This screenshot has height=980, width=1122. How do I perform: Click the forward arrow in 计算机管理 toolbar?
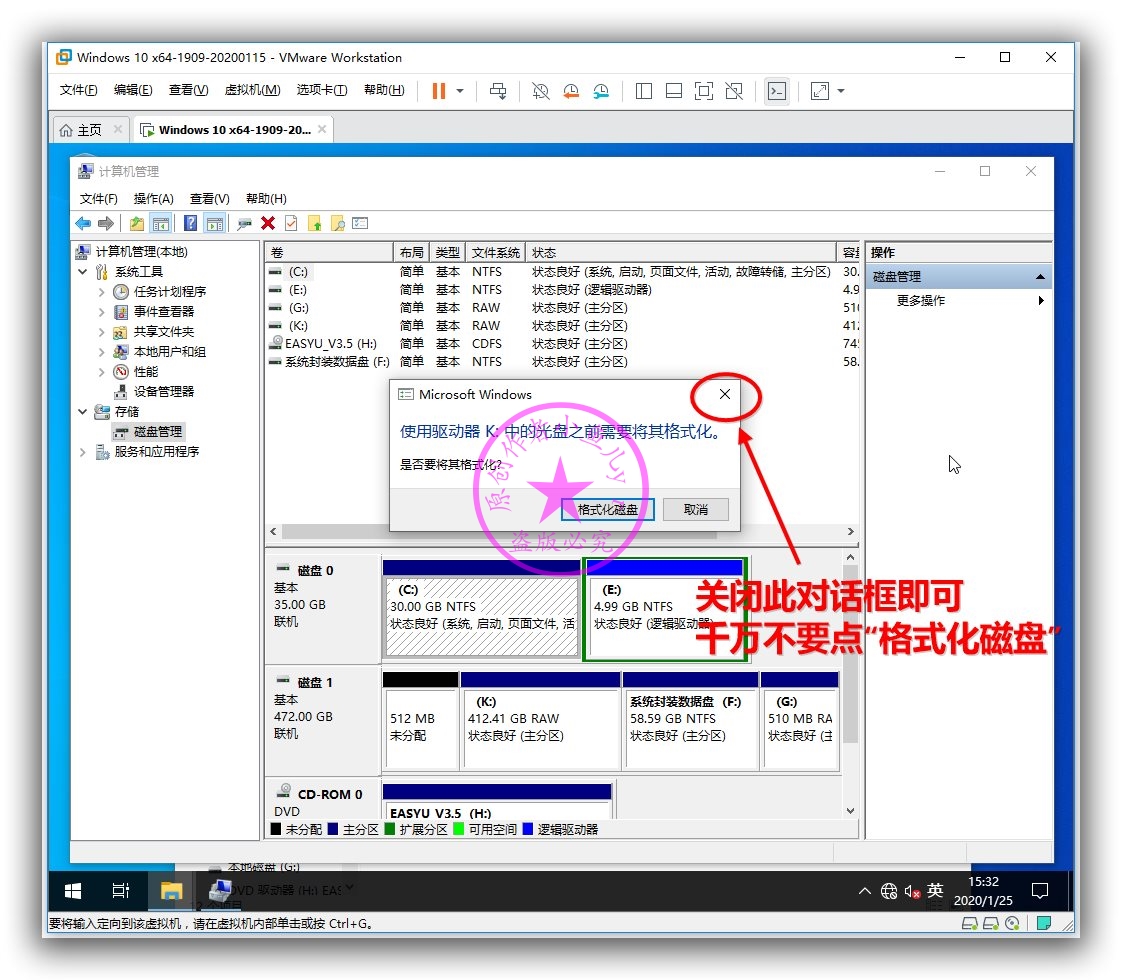click(106, 224)
